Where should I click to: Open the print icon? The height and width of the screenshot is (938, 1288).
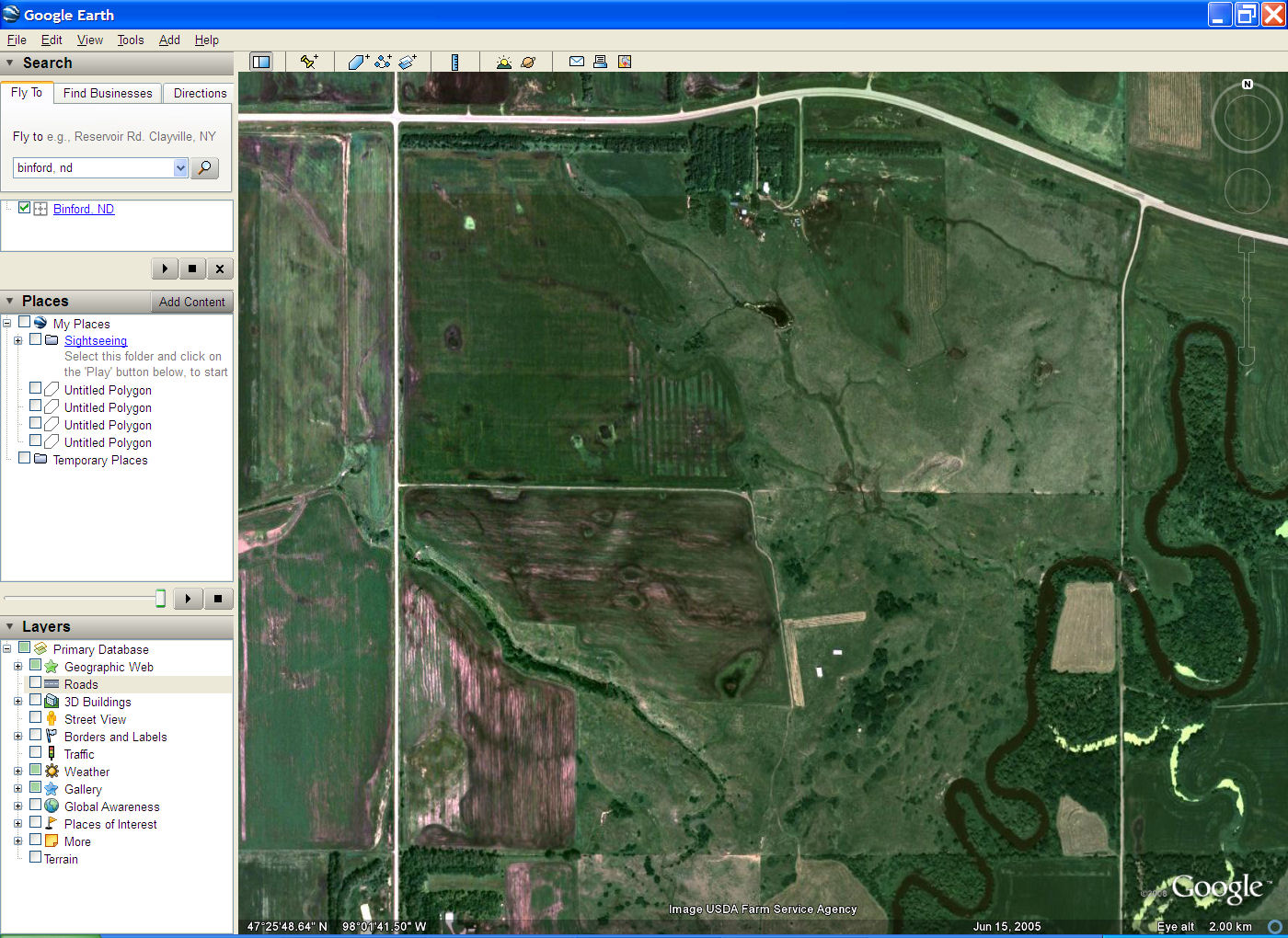click(x=600, y=62)
